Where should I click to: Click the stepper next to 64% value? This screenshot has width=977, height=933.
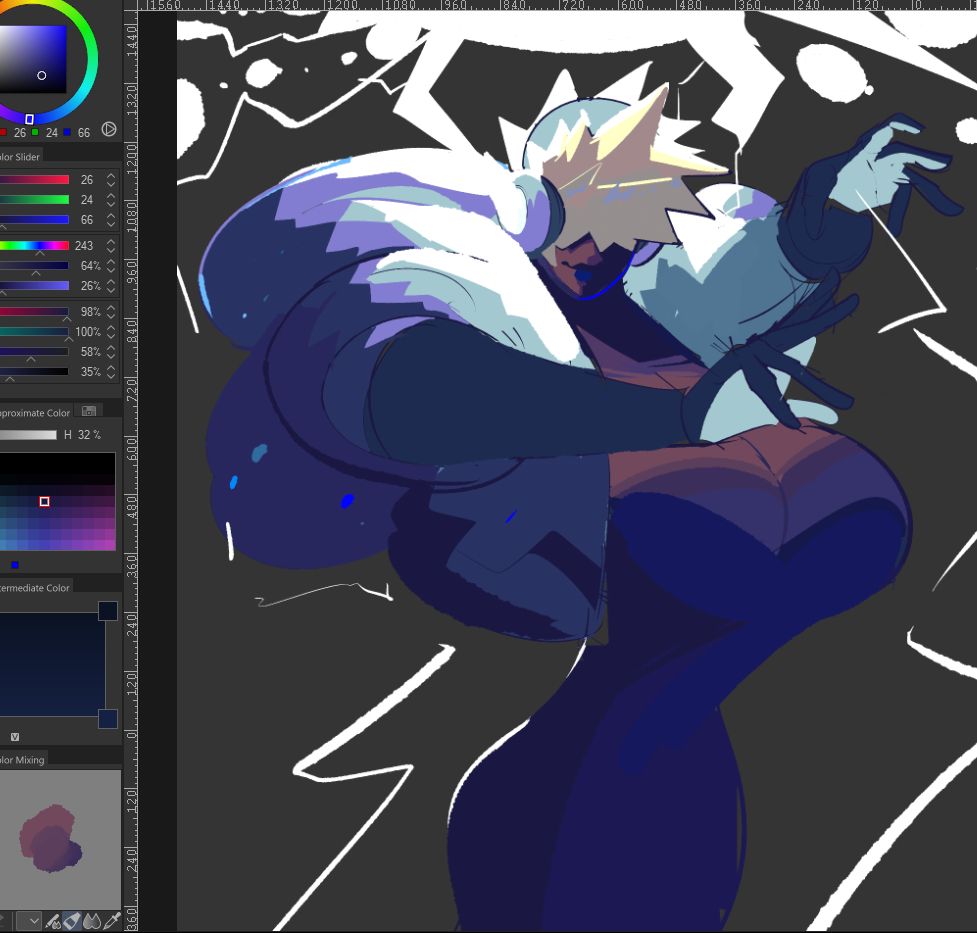pos(111,266)
